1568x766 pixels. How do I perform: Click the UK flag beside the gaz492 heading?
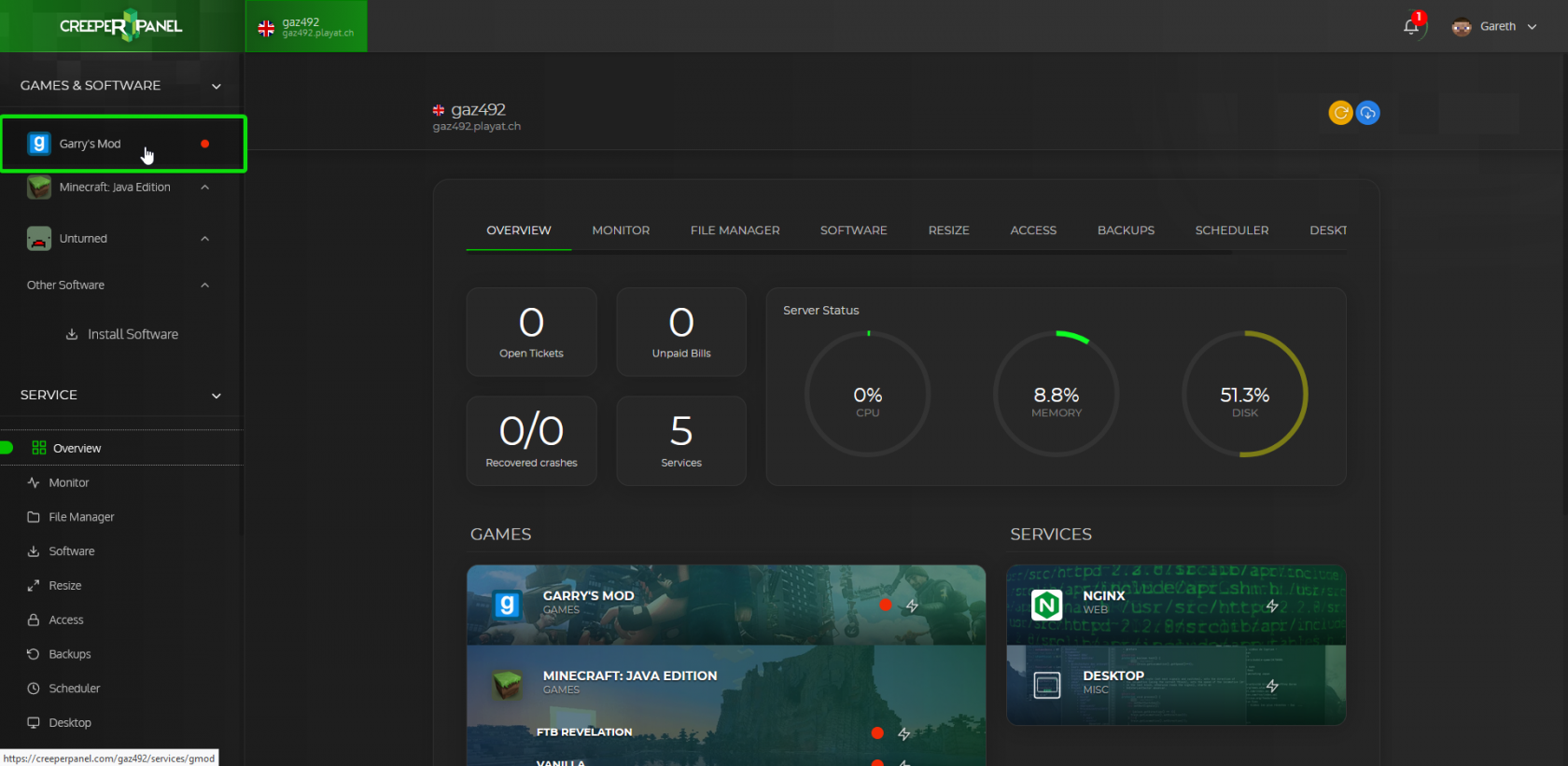click(x=439, y=110)
